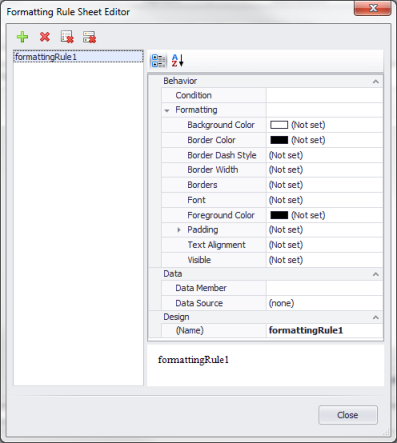Click the purge unused rules icon
The height and width of the screenshot is (443, 397).
[89, 37]
